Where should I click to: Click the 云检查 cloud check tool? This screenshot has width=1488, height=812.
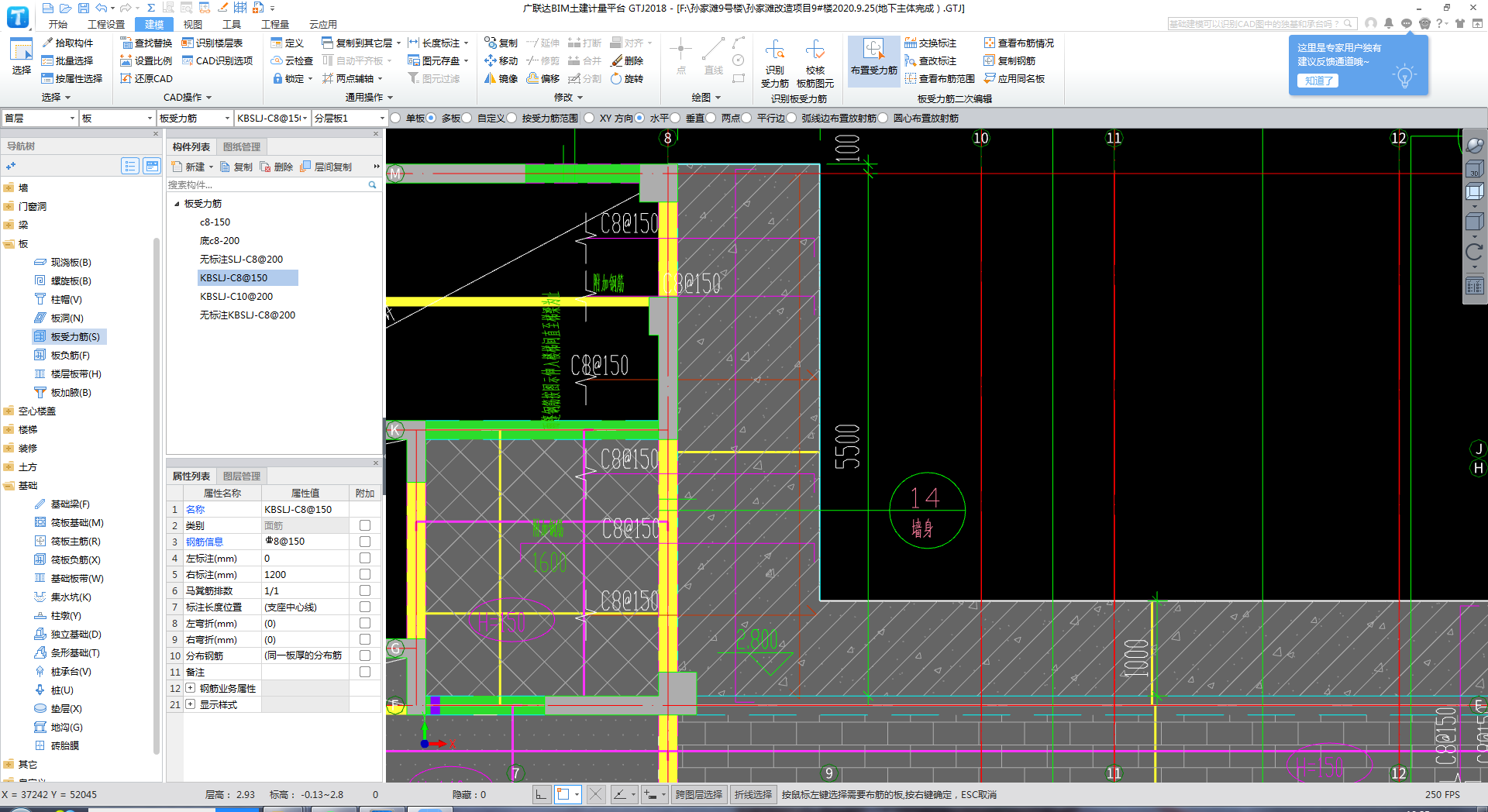292,60
